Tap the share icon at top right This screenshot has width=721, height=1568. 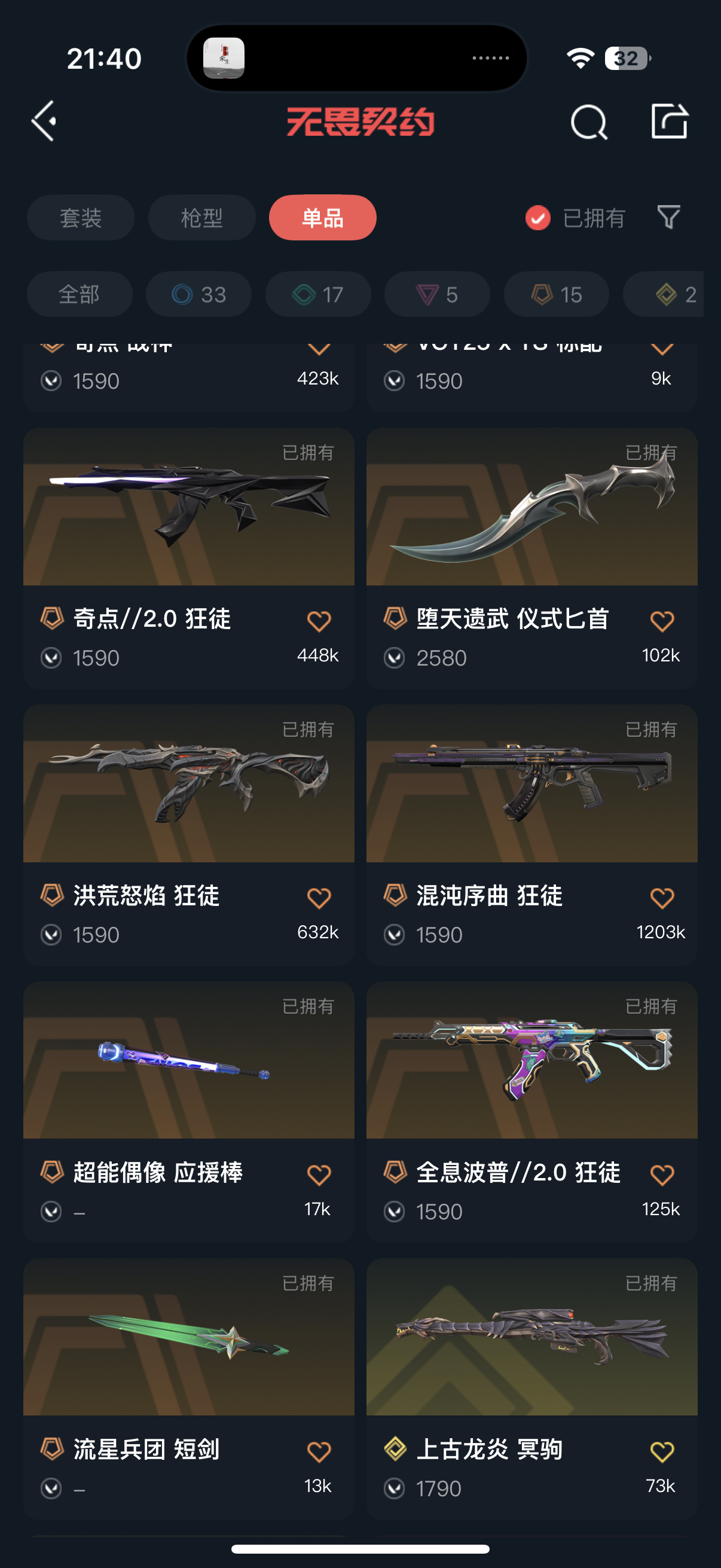point(669,121)
